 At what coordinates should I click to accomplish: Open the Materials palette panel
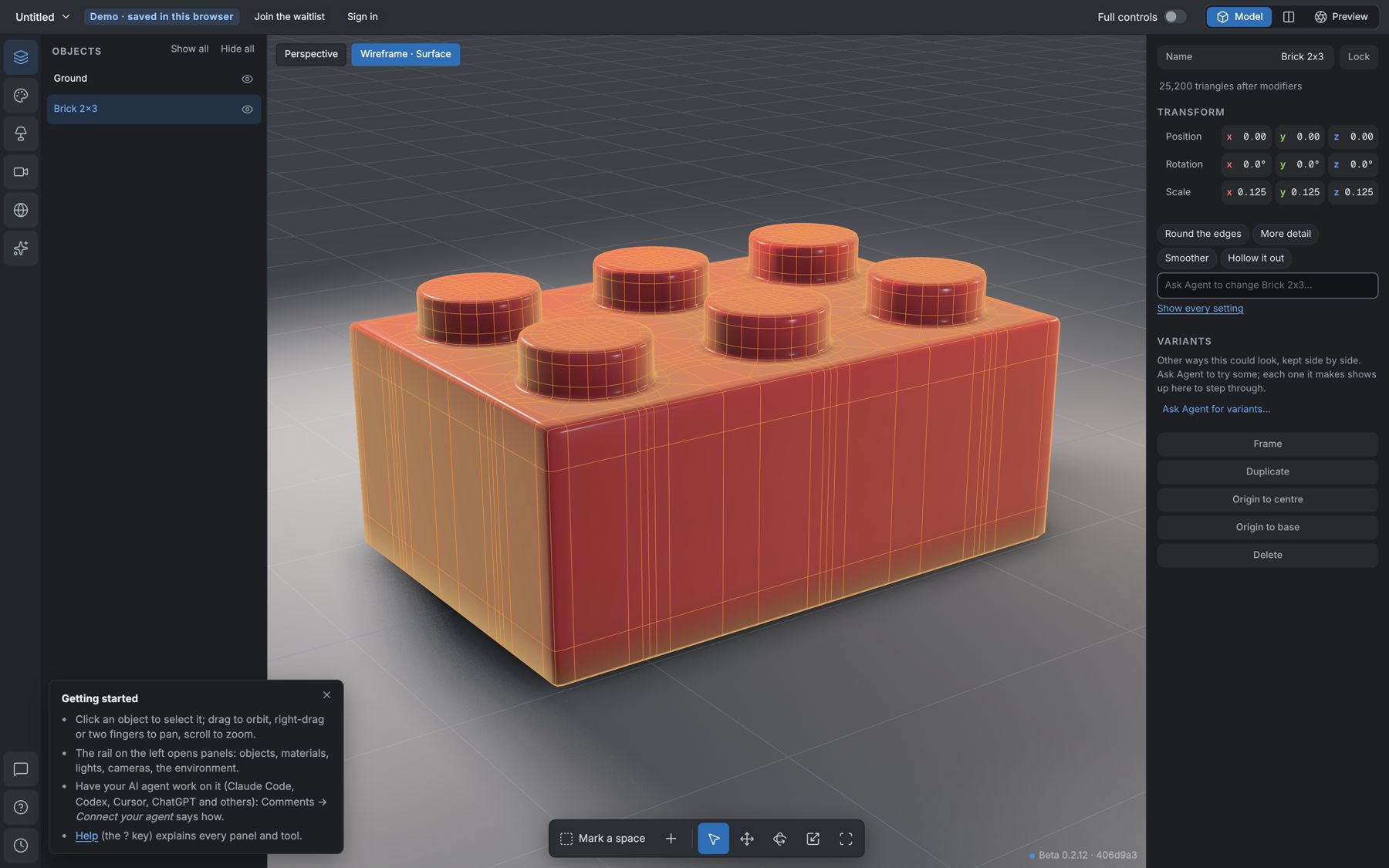[21, 96]
